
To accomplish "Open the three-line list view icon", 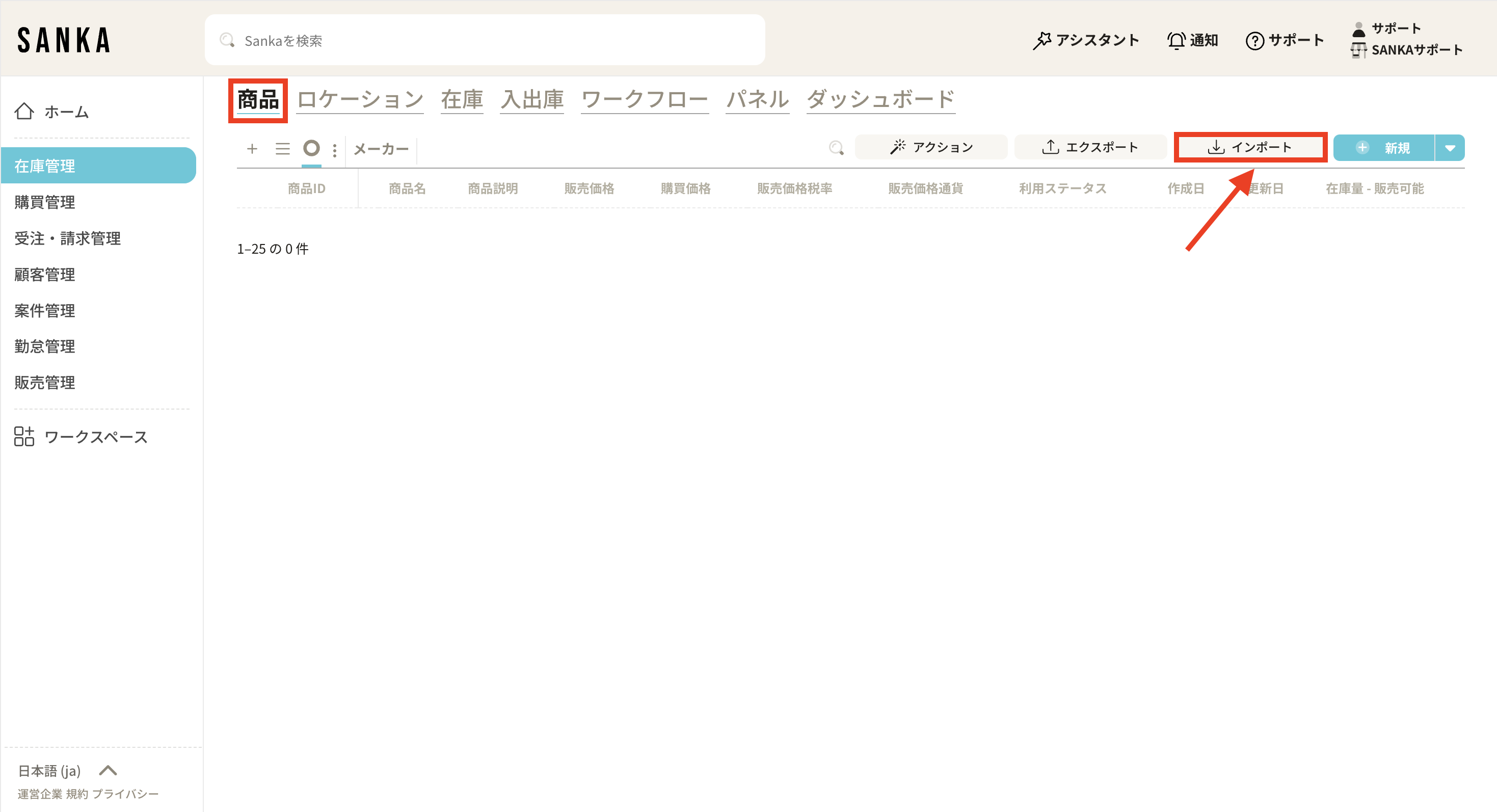I will click(x=282, y=149).
